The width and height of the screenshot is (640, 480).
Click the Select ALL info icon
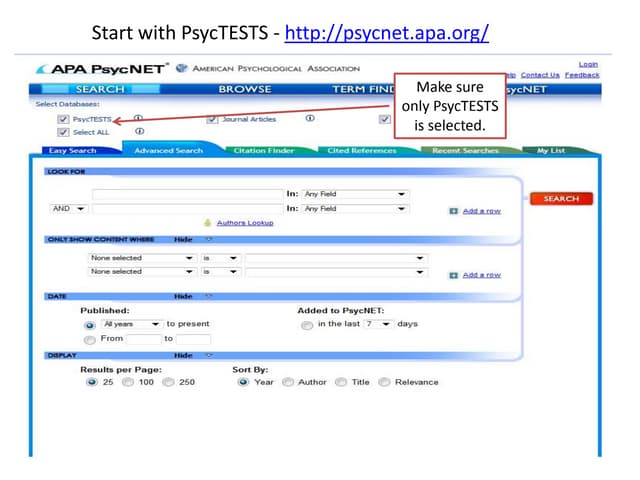tap(139, 131)
